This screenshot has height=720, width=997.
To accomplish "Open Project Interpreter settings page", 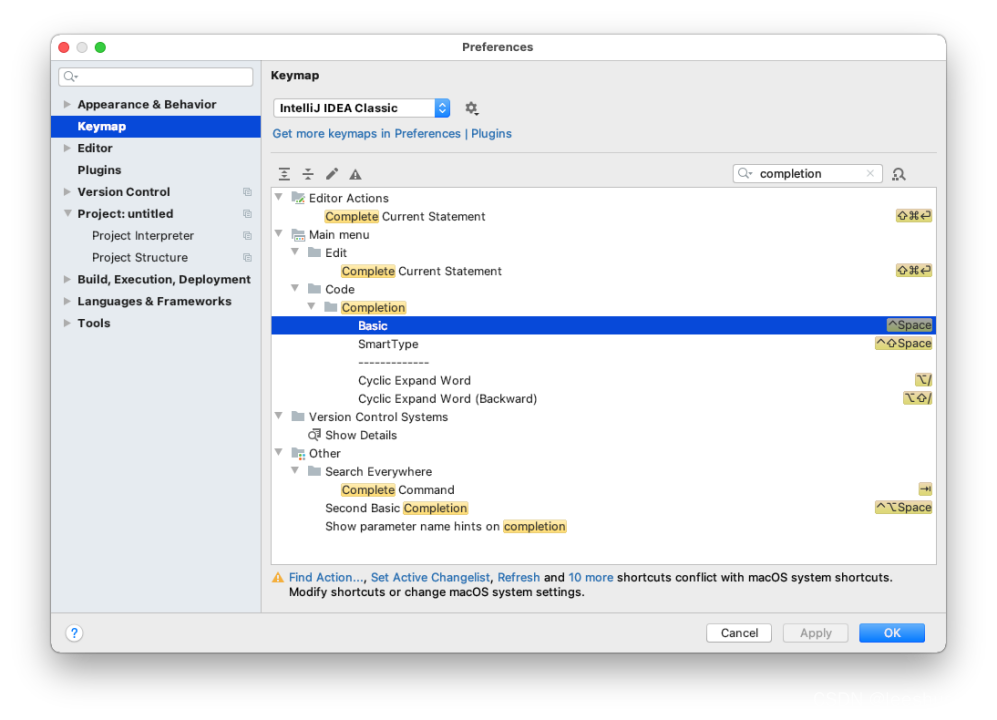I will pos(142,236).
